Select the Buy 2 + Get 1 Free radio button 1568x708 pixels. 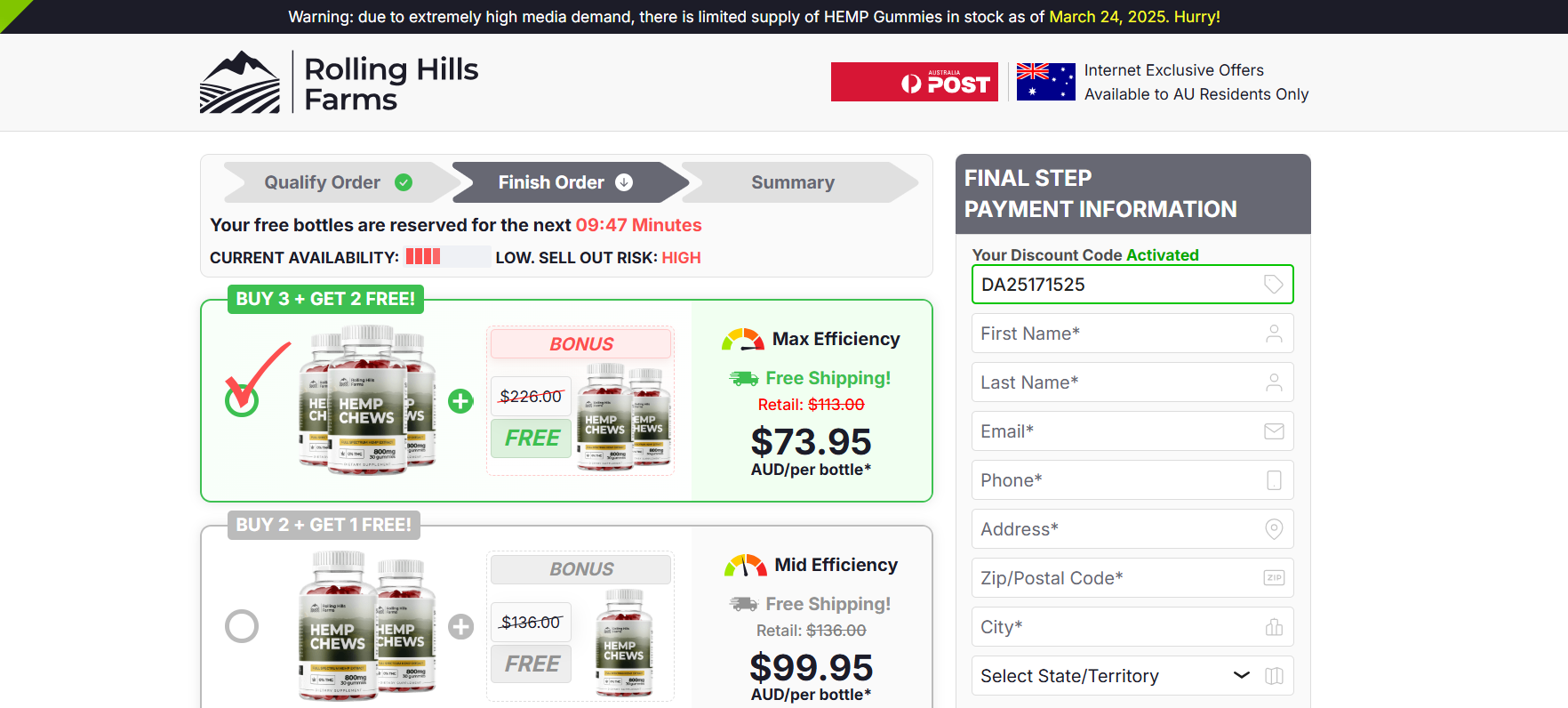coord(242,626)
